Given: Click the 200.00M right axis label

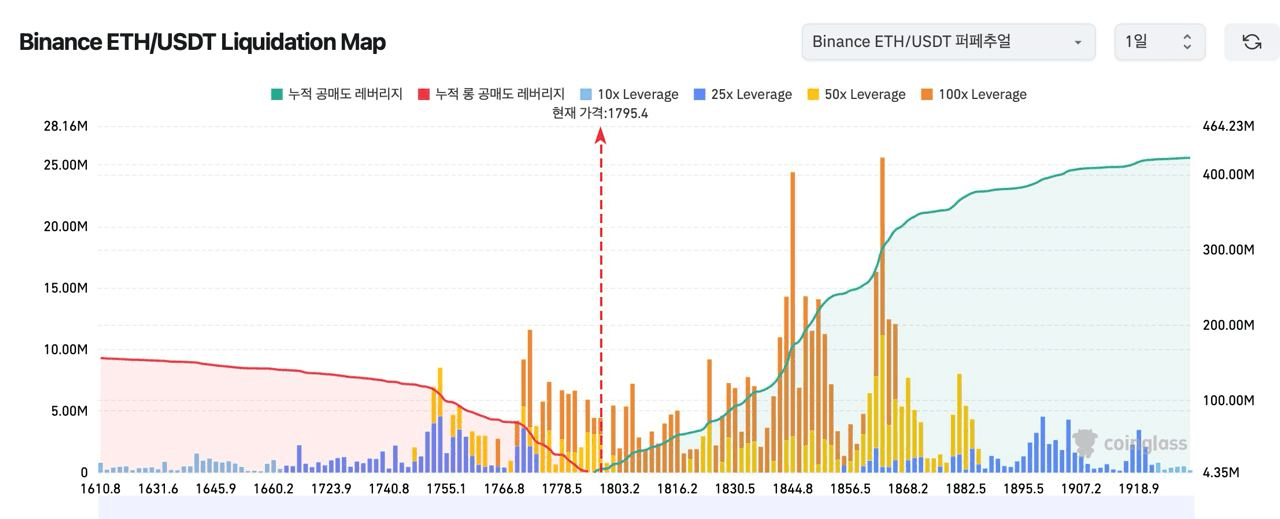Looking at the screenshot, I should tap(1228, 325).
